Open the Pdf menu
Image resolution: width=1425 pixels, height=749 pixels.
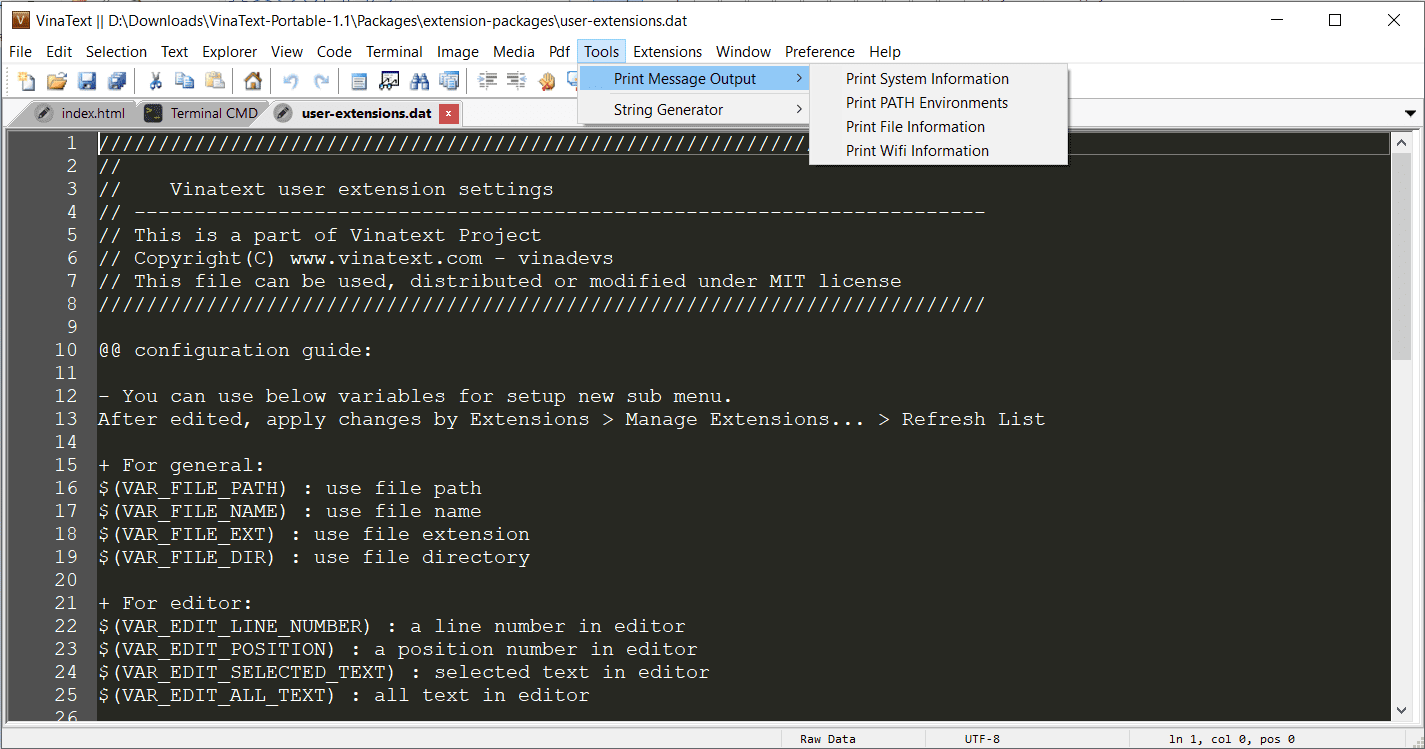[560, 52]
